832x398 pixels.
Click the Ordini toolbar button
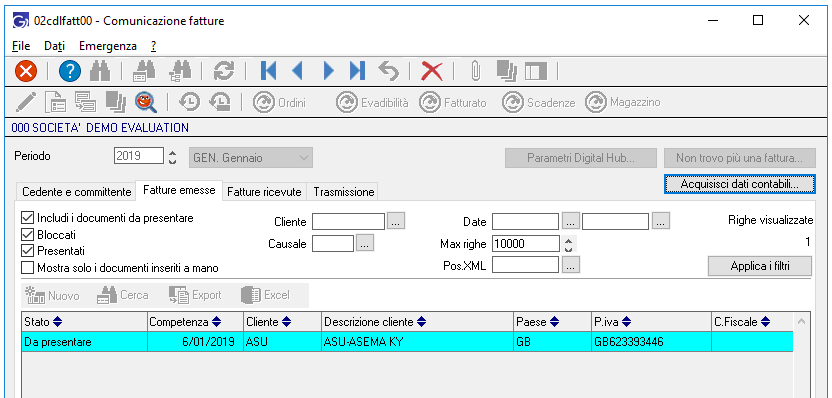pyautogui.click(x=280, y=102)
